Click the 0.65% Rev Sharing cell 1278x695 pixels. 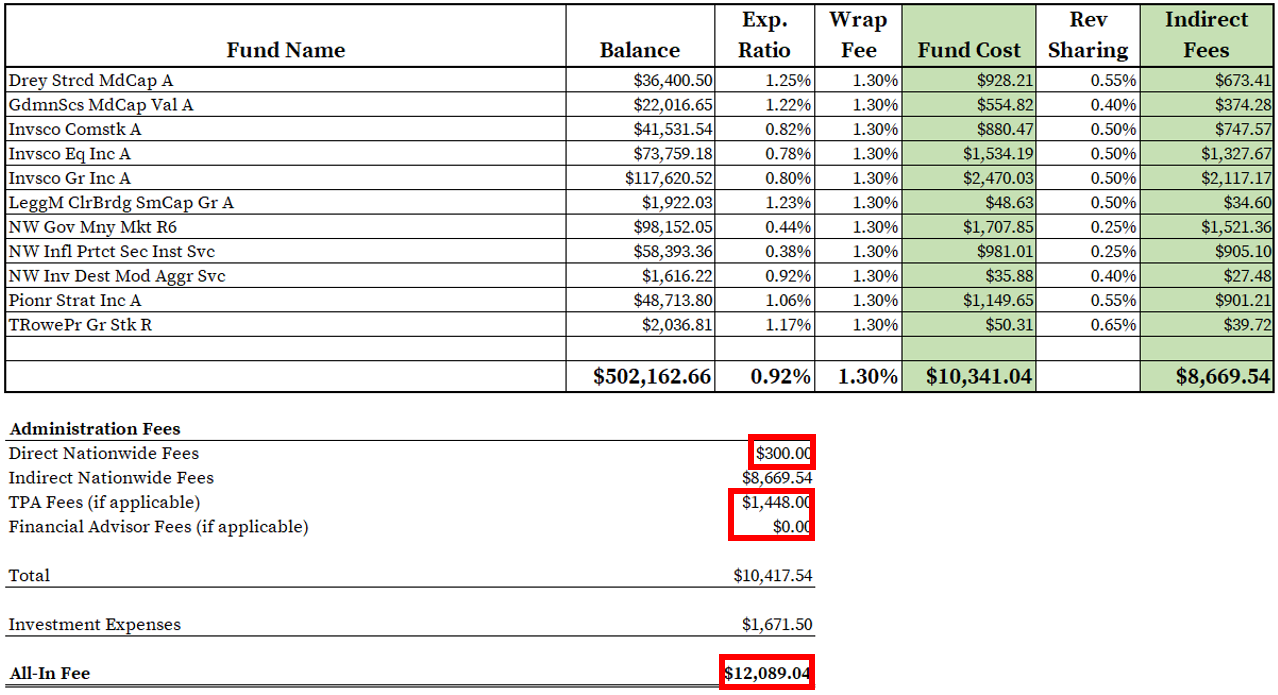click(1112, 324)
